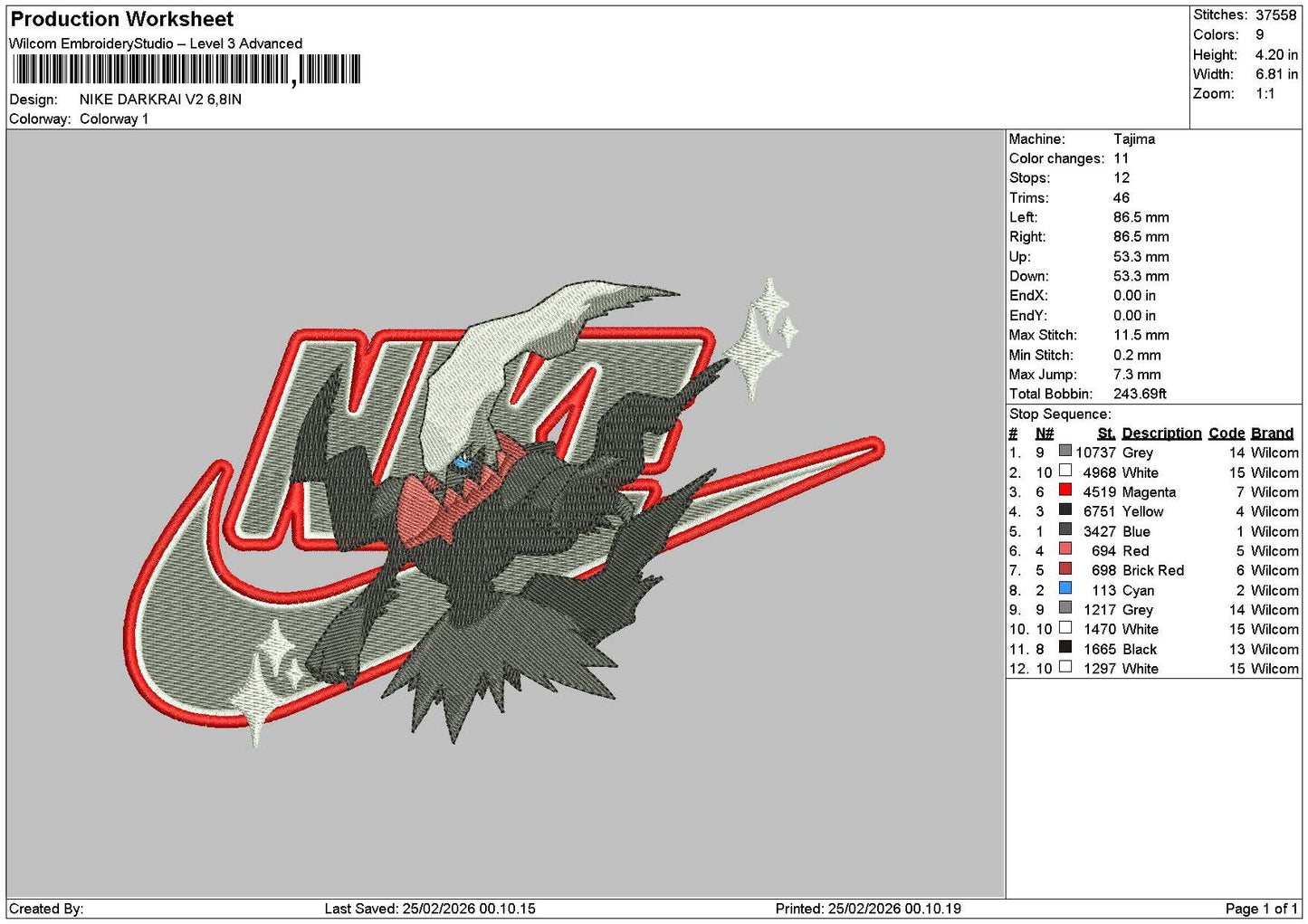1308x924 pixels.
Task: Select the Width value 6.81 in
Action: tap(1276, 74)
